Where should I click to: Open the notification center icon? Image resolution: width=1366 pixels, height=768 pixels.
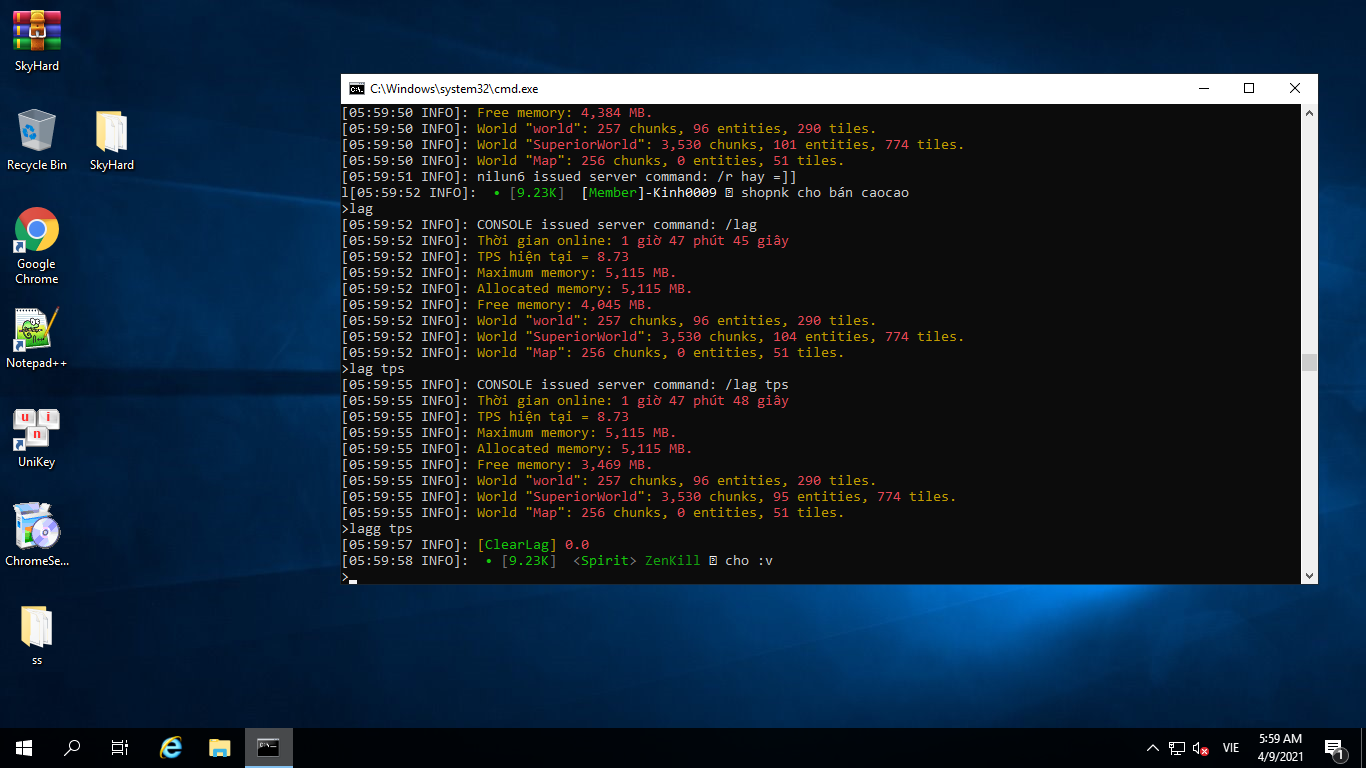point(1333,748)
